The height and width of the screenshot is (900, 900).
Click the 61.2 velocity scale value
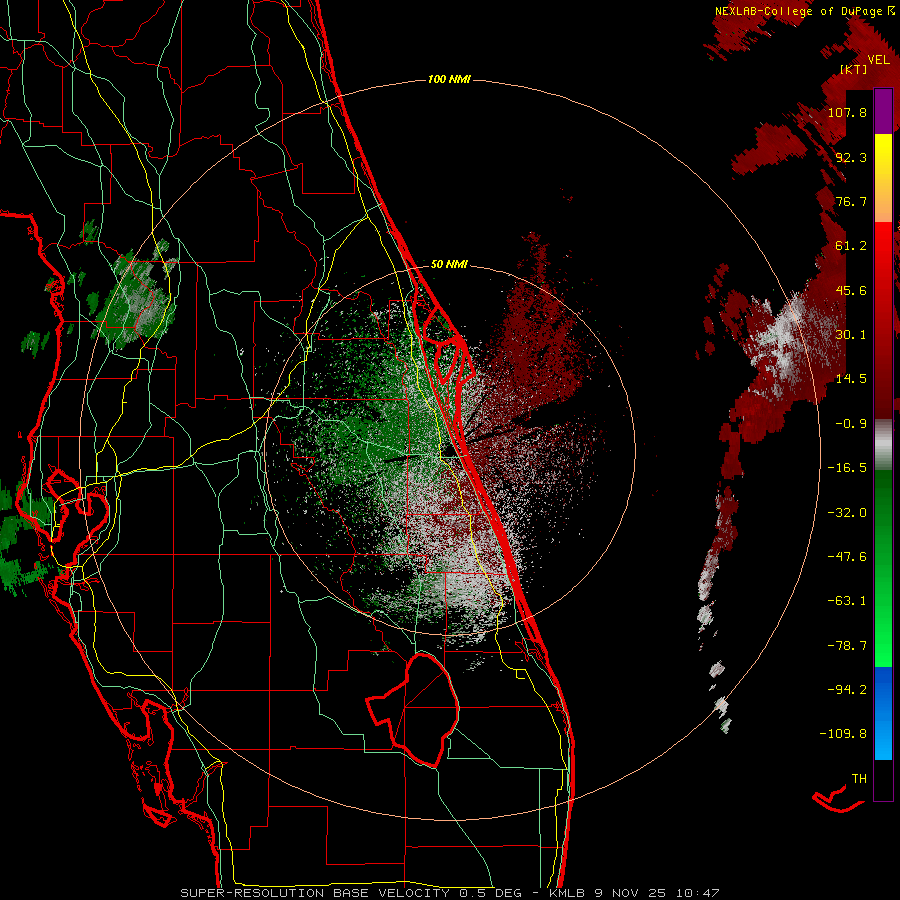click(851, 246)
